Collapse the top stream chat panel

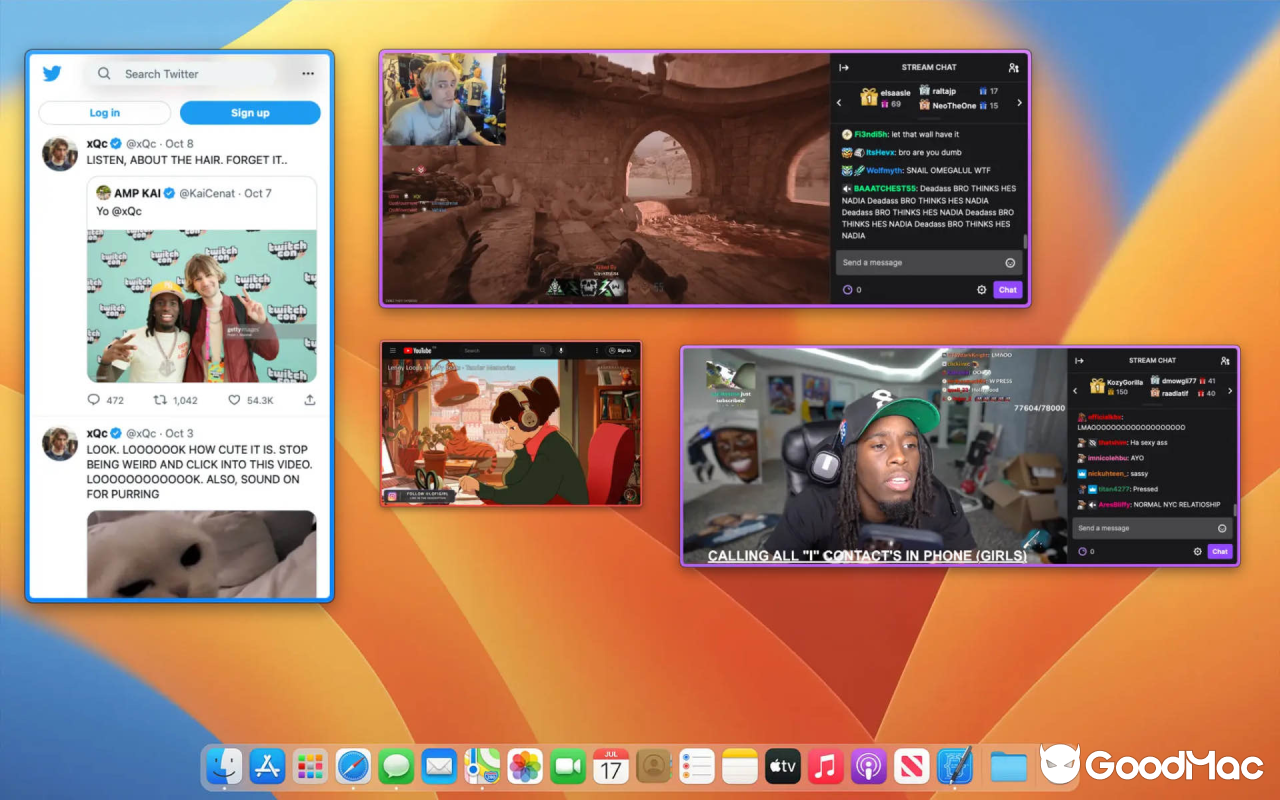844,68
